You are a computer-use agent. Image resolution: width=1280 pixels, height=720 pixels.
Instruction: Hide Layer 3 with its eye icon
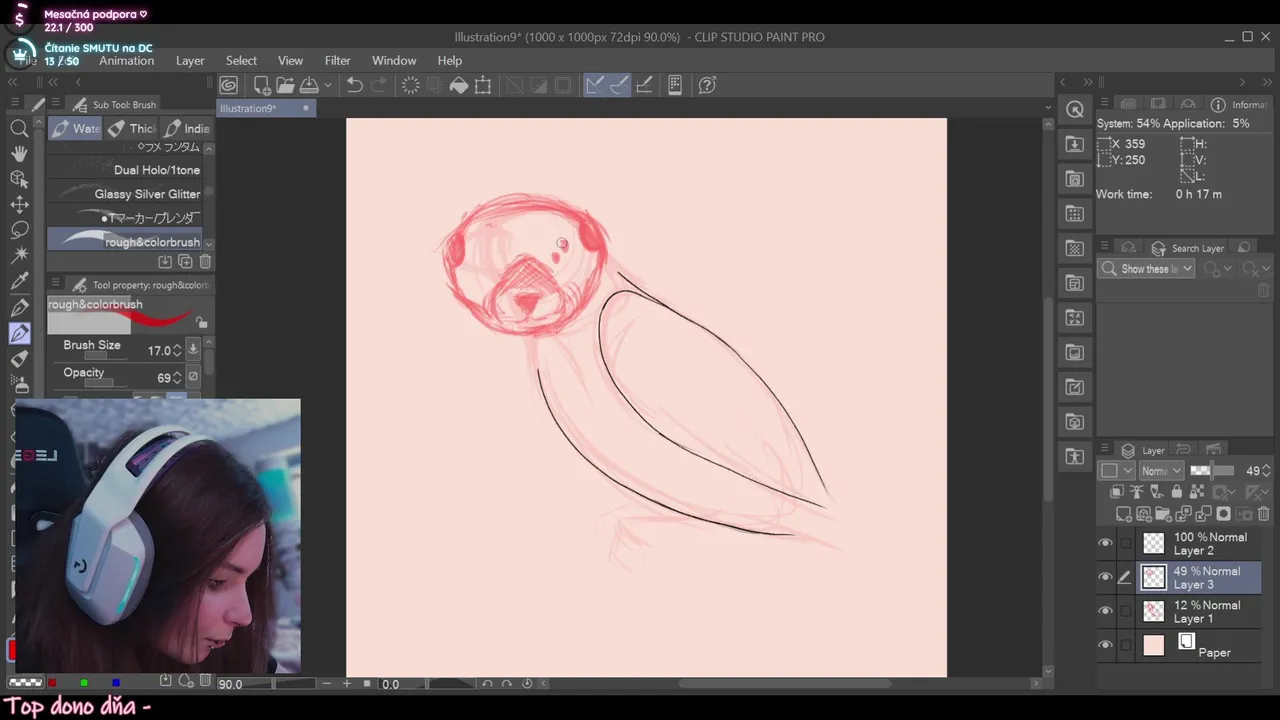(1105, 577)
